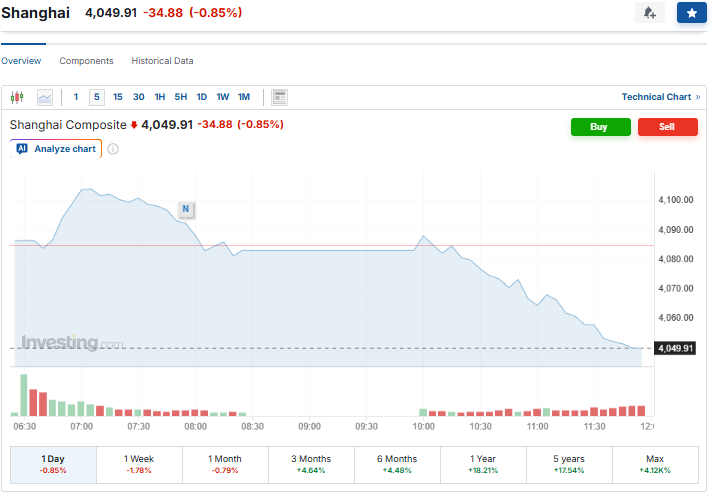Open the news panel icon in chart toolbar
The image size is (717, 494).
point(279,97)
